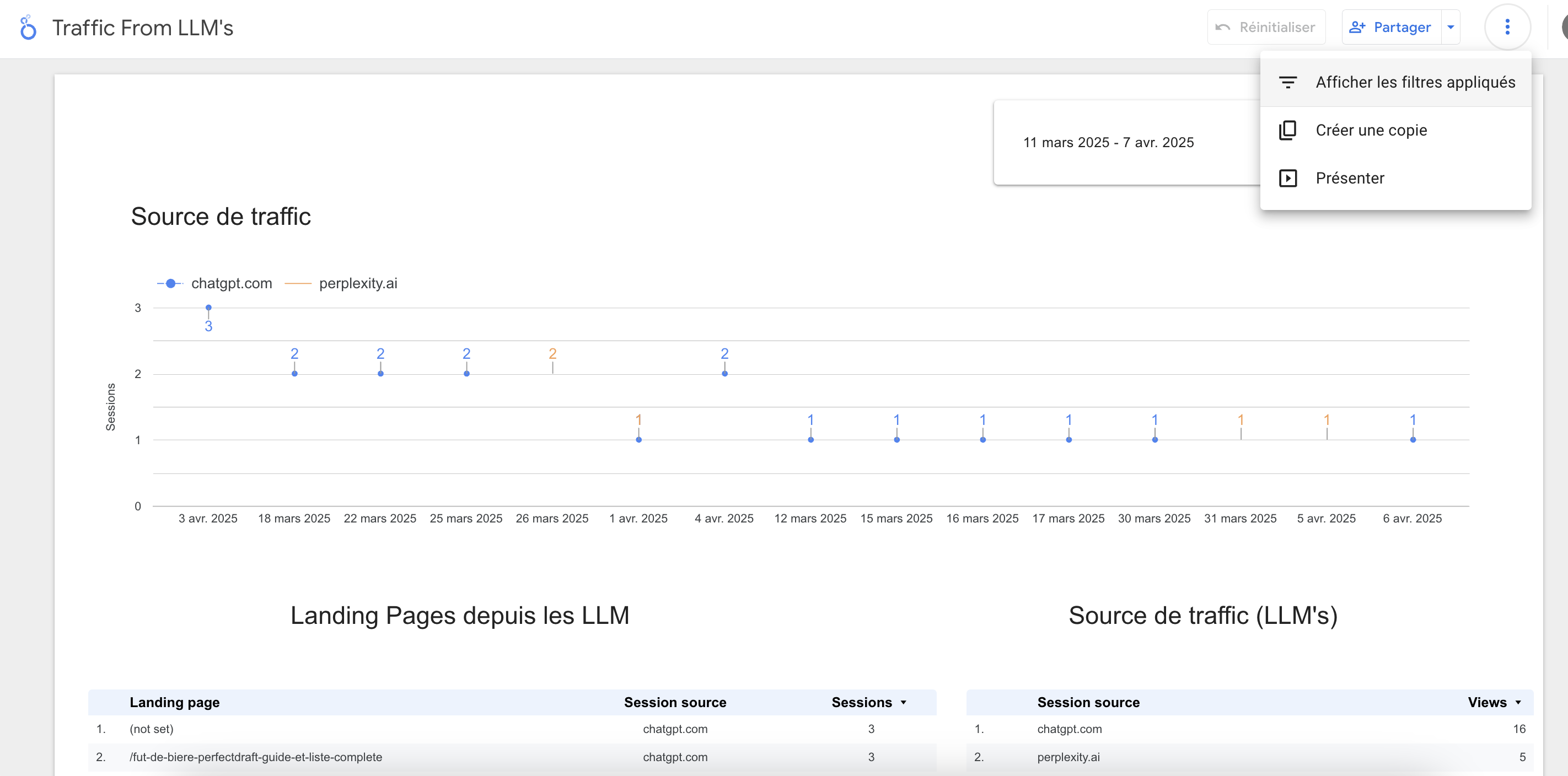Click the Views value 5

pyautogui.click(x=1522, y=758)
